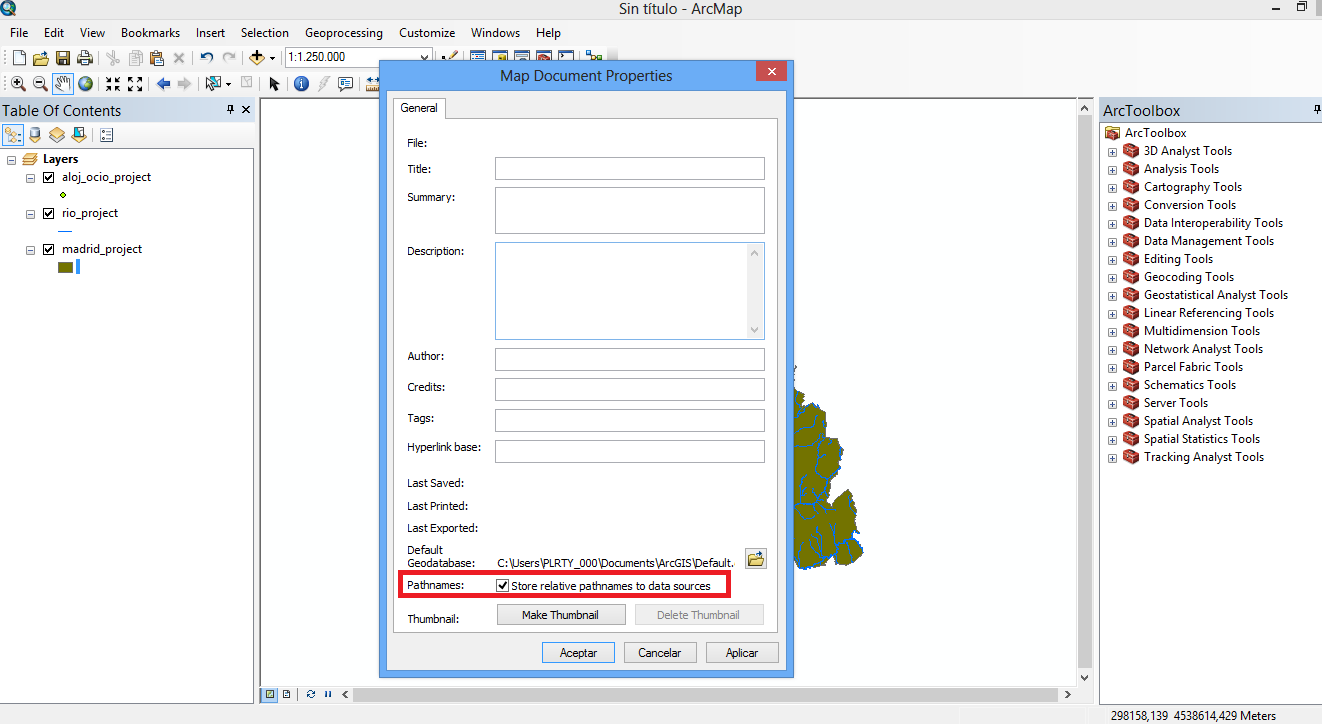Click the Aplicar button

click(742, 652)
